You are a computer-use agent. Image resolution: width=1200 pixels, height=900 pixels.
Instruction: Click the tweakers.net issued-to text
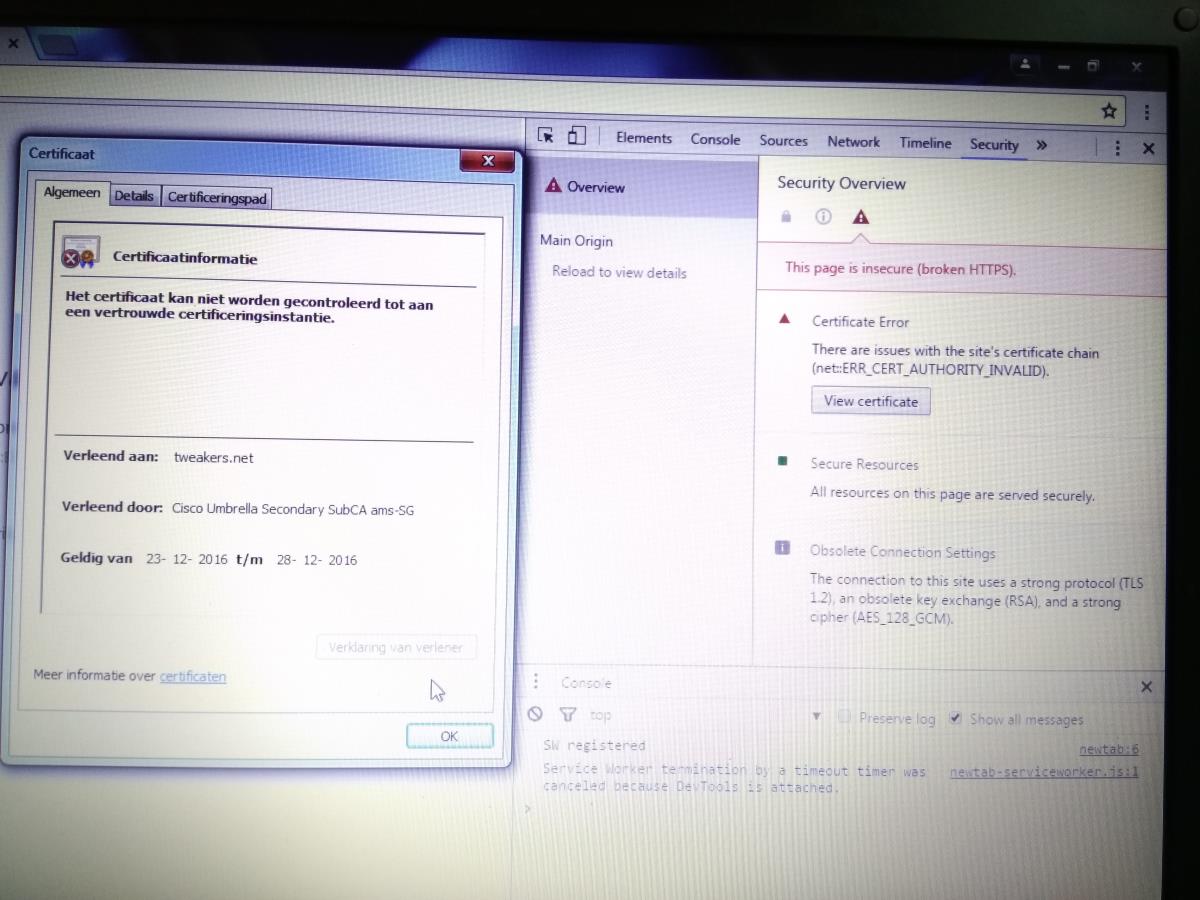pyautogui.click(x=213, y=457)
